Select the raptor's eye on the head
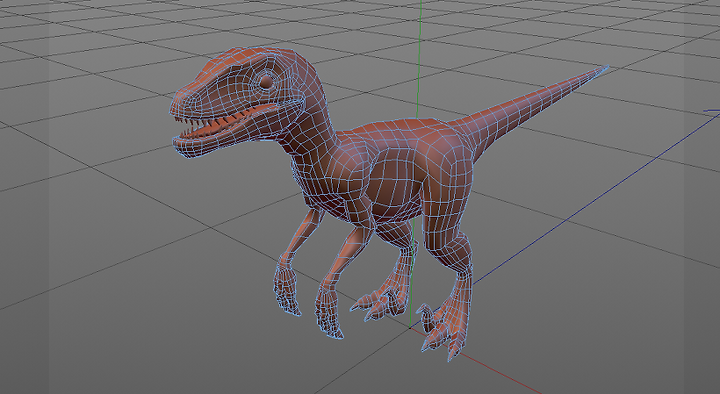Viewport: 720px width, 394px height. pyautogui.click(x=266, y=82)
